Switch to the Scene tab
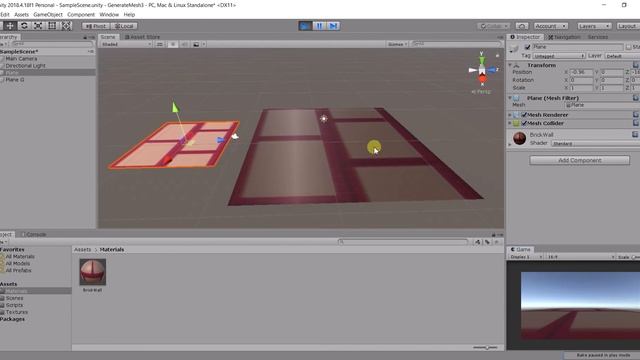The width and height of the screenshot is (640, 360). [x=108, y=37]
